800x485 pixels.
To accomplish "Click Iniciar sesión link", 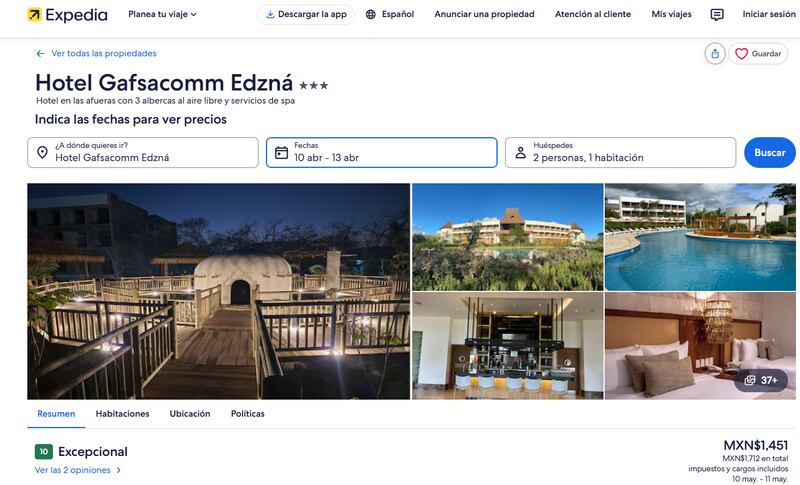I will pos(769,14).
